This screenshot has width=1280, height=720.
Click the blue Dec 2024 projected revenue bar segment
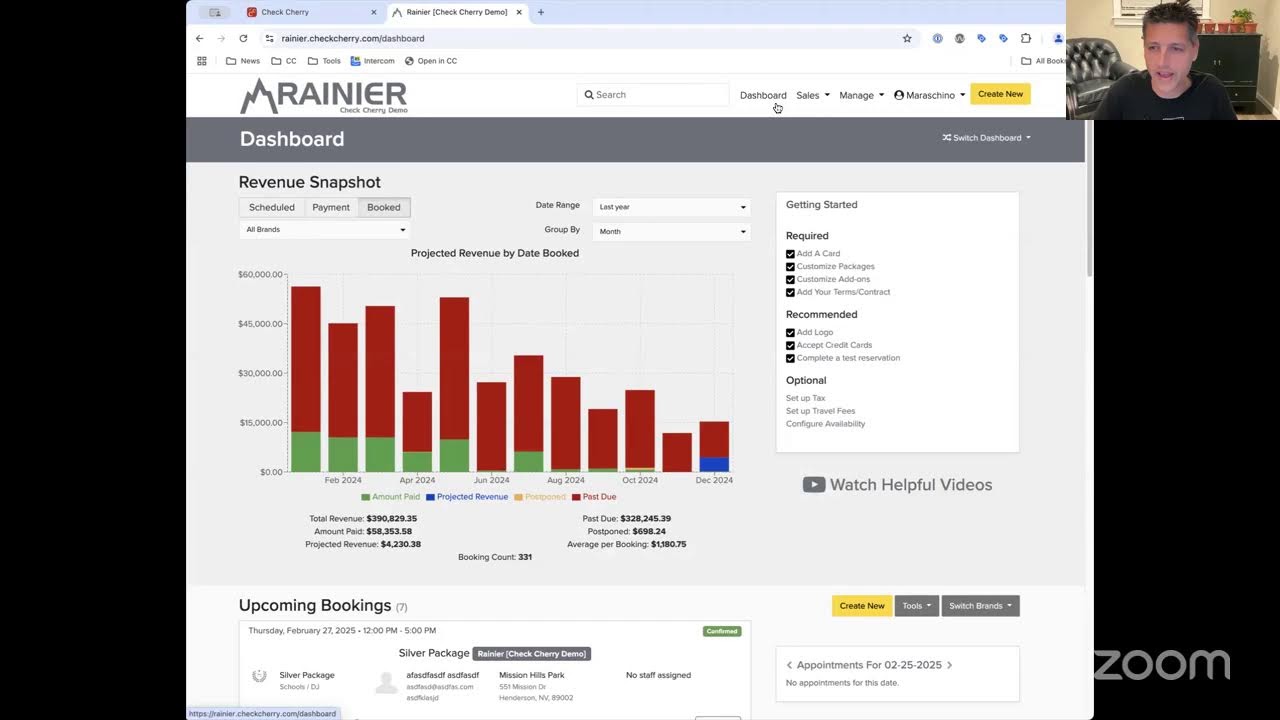pos(714,465)
